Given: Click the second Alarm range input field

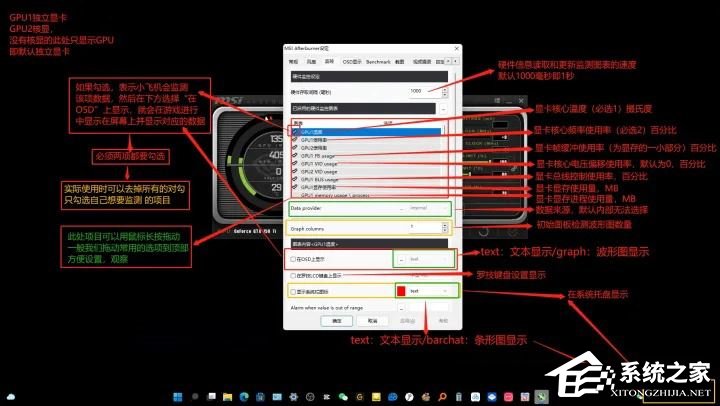Looking at the screenshot, I should tap(439, 308).
